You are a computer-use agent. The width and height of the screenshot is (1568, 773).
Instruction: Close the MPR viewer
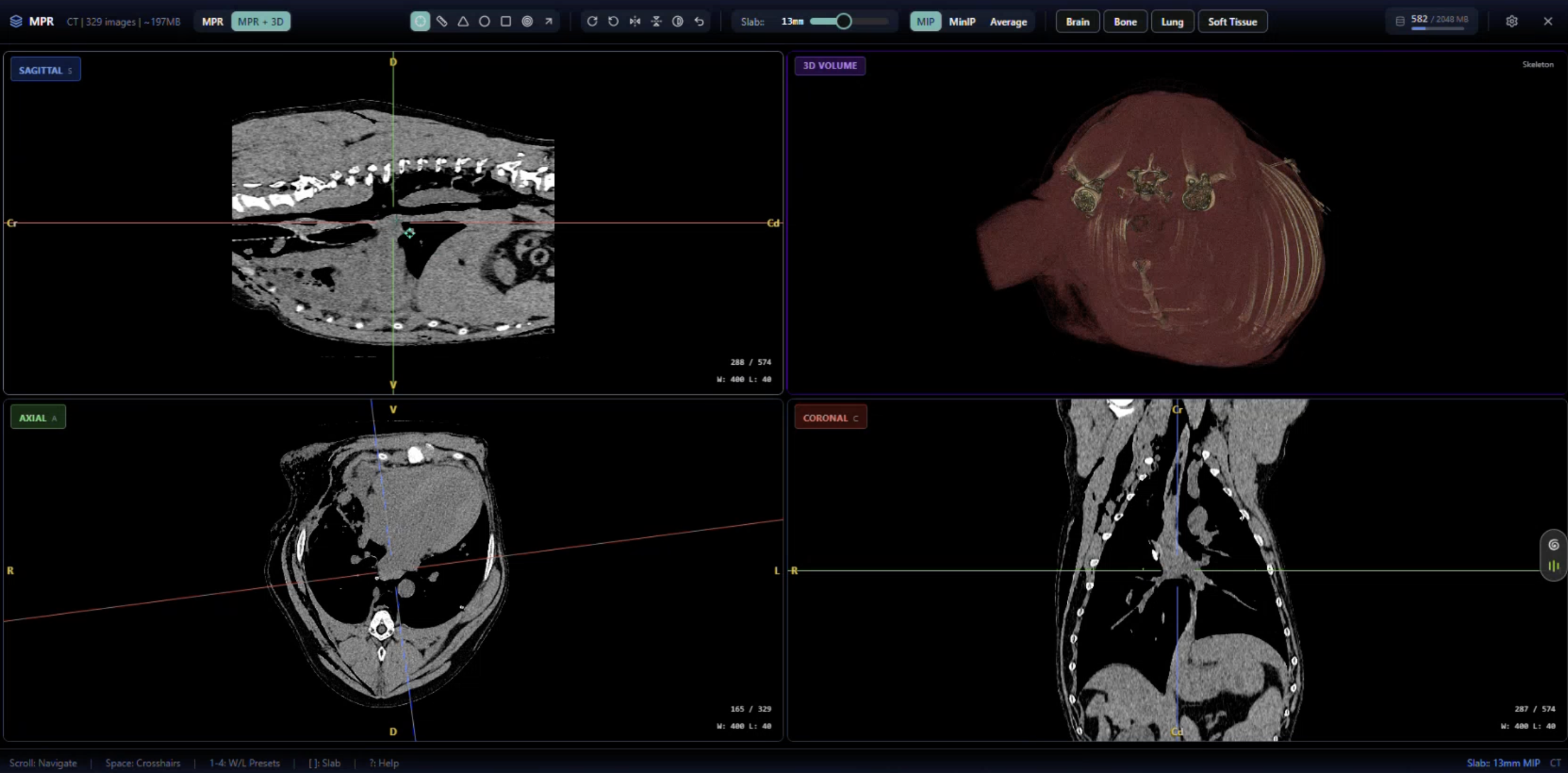coord(1548,21)
